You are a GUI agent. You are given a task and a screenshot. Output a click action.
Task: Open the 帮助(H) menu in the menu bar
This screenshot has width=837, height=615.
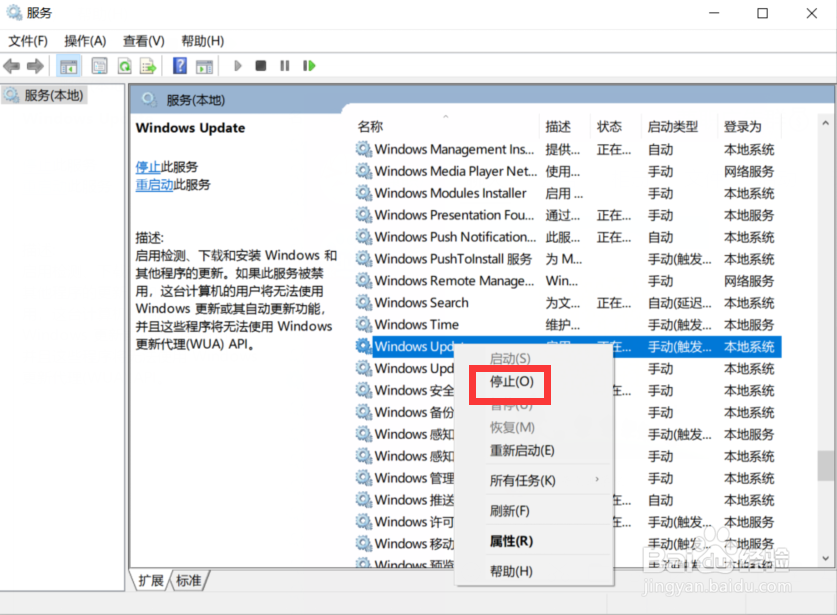(202, 41)
